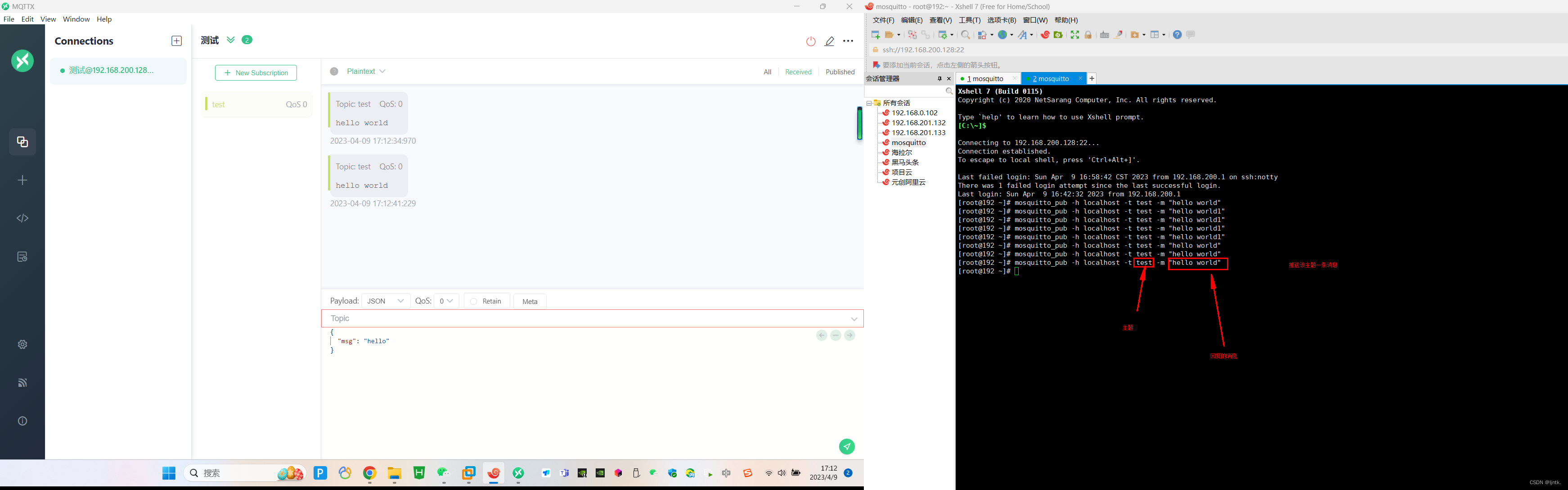Open the Help feed icon in MQTTX sidebar
Screen dimensions: 1568x490
click(22, 383)
